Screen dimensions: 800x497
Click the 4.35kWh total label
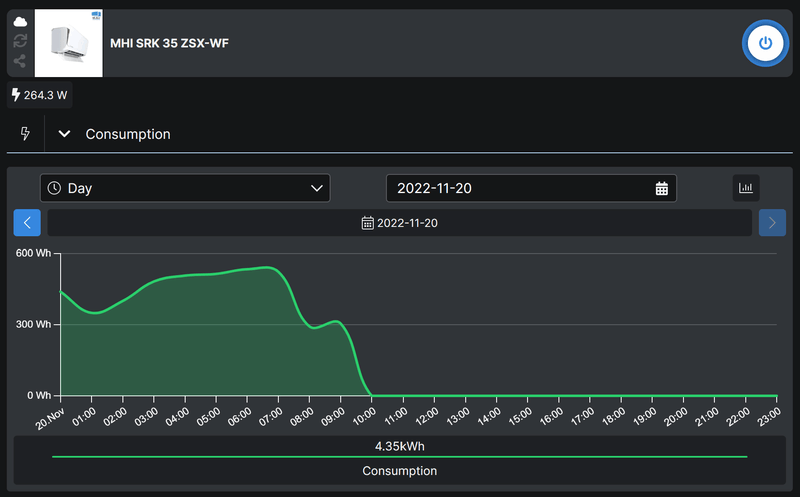(399, 445)
